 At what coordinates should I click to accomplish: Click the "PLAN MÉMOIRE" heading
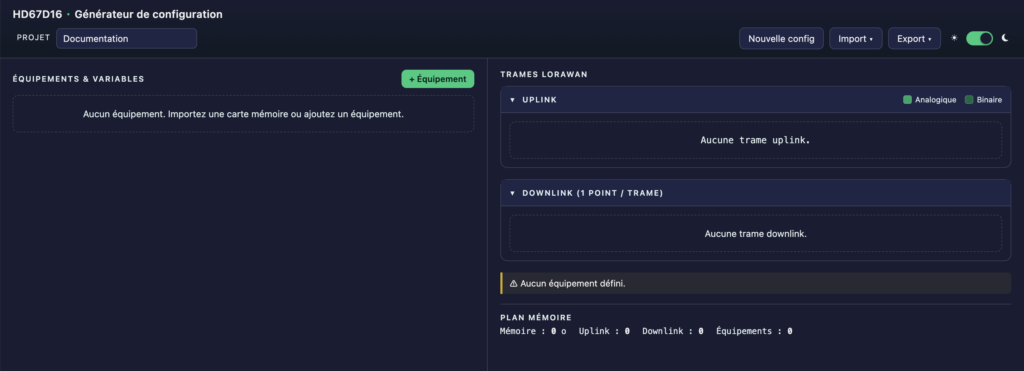coord(536,317)
